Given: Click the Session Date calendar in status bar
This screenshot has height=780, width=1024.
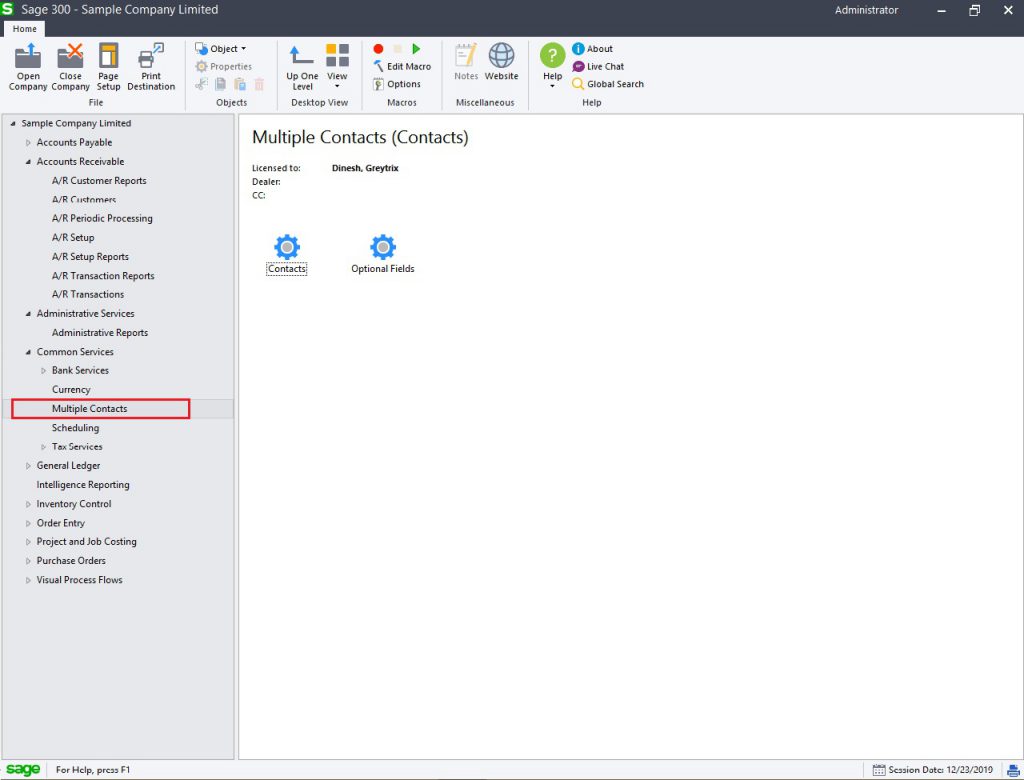Looking at the screenshot, I should 879,770.
